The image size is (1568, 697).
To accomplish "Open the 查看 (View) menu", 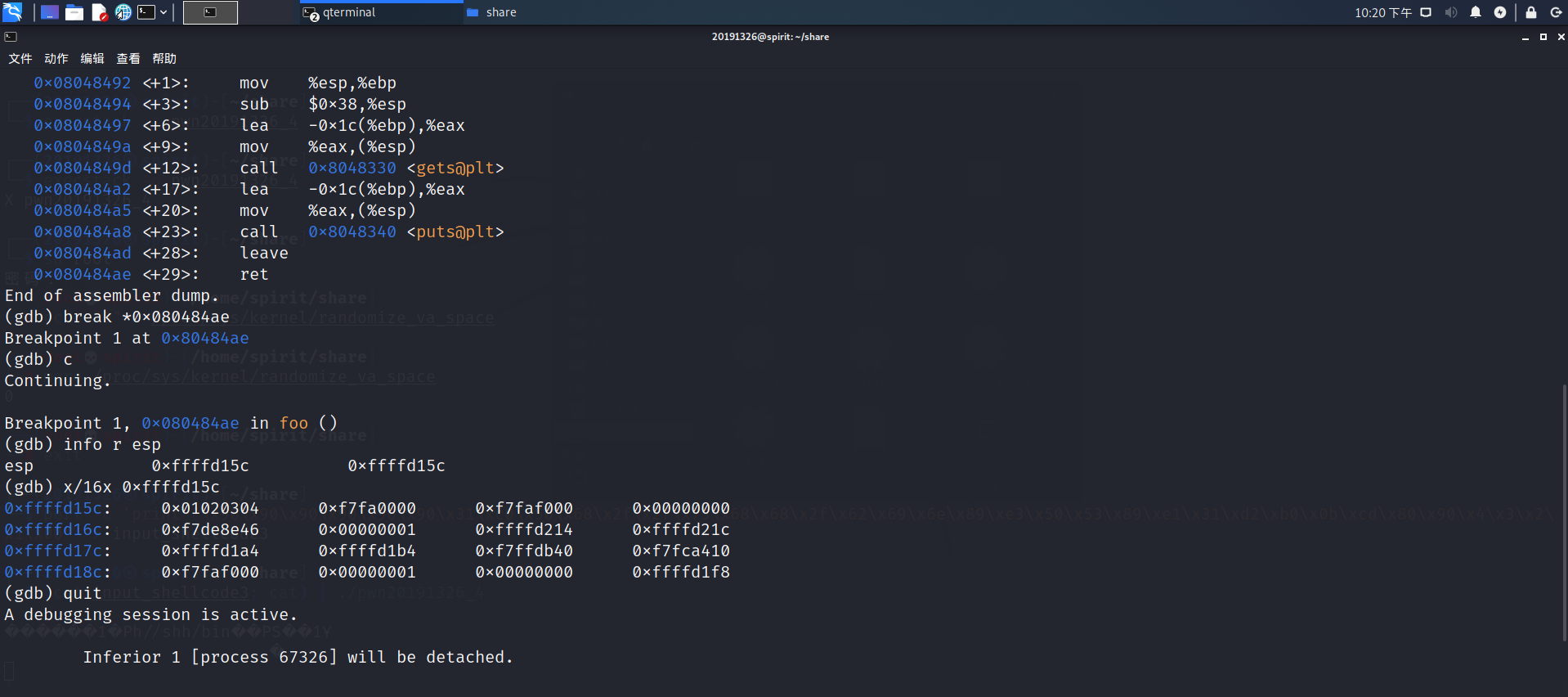I will (128, 59).
